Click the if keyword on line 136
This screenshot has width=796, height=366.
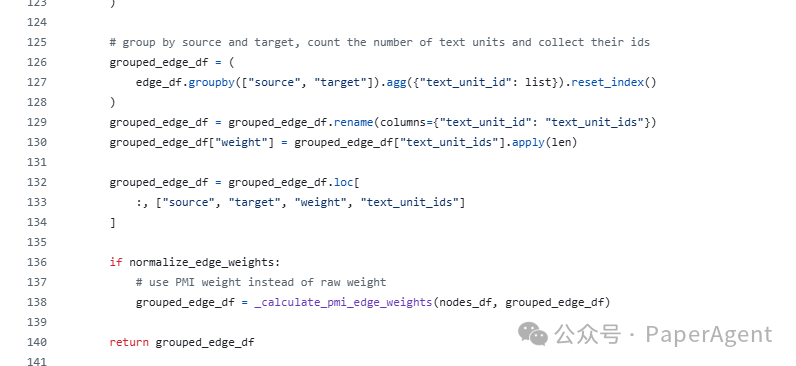pos(116,262)
